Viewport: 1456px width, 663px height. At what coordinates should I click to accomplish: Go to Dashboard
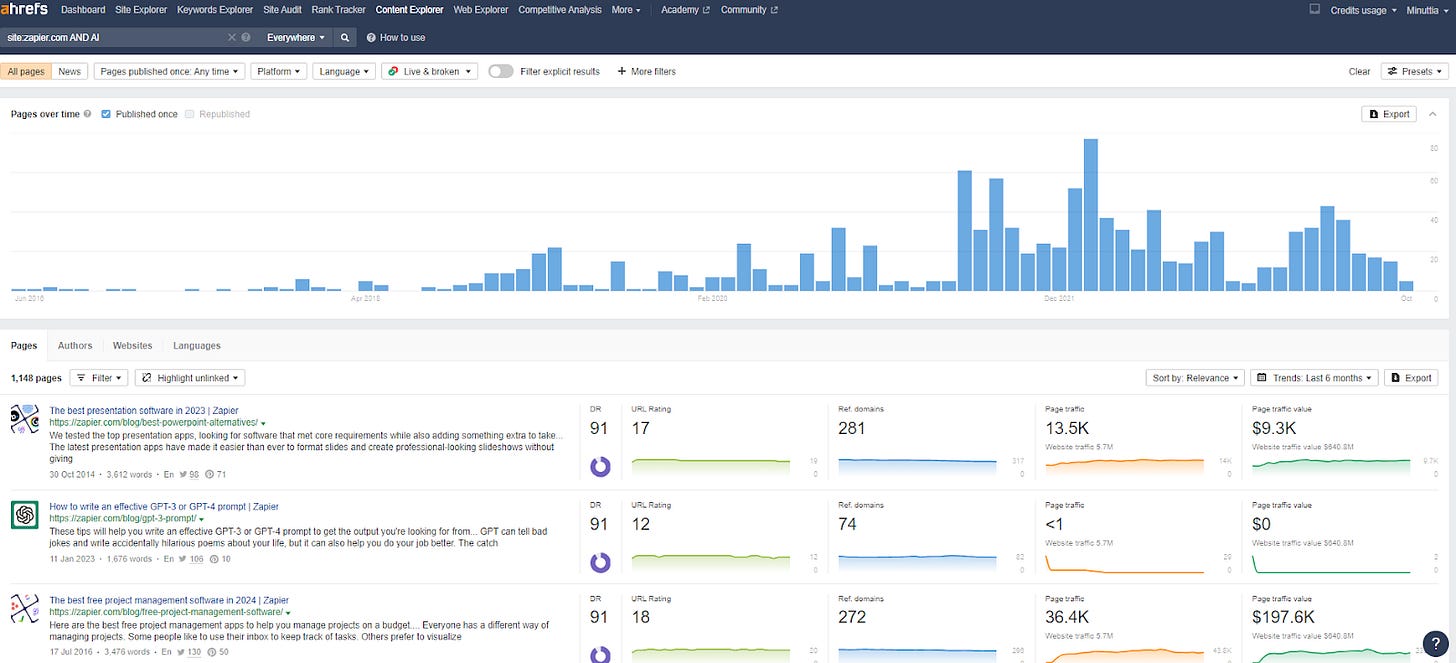click(x=83, y=10)
